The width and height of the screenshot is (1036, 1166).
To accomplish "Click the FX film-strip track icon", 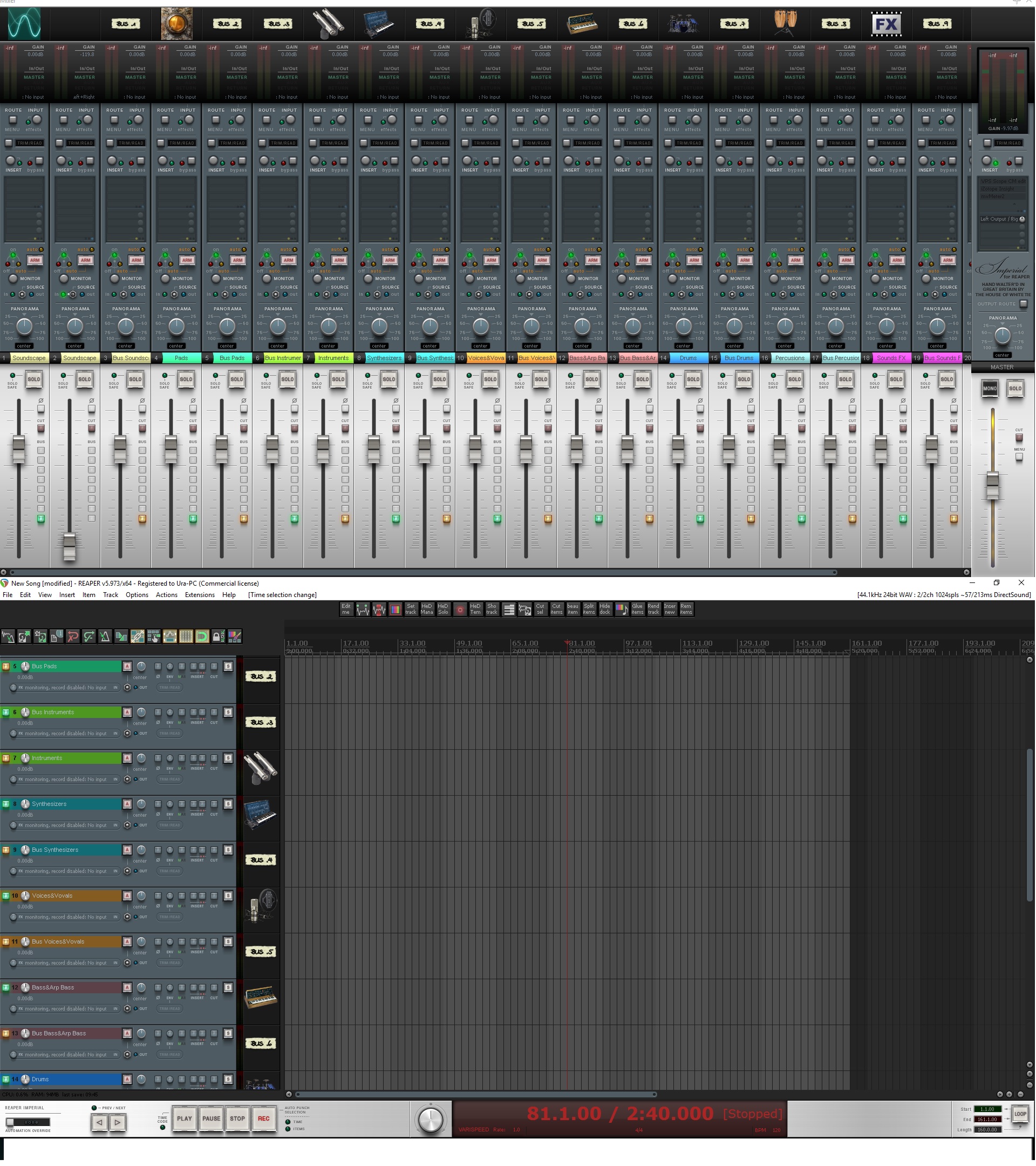I will click(x=886, y=24).
